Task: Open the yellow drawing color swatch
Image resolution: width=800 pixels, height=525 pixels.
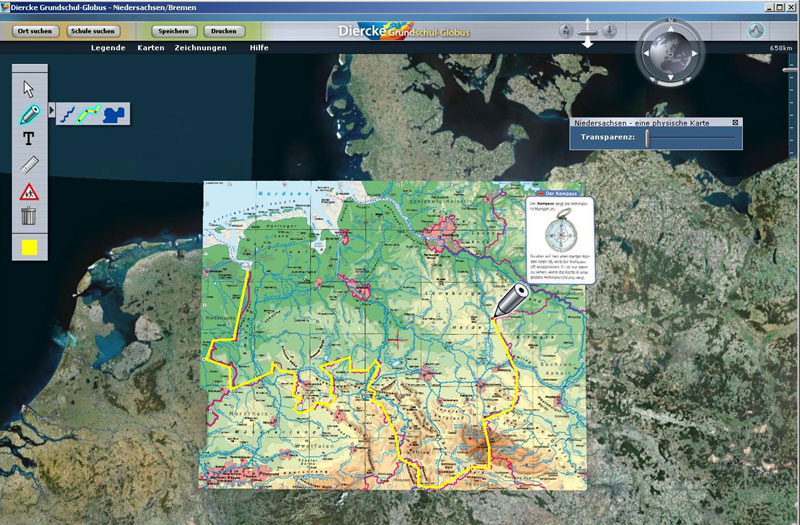Action: 29,247
